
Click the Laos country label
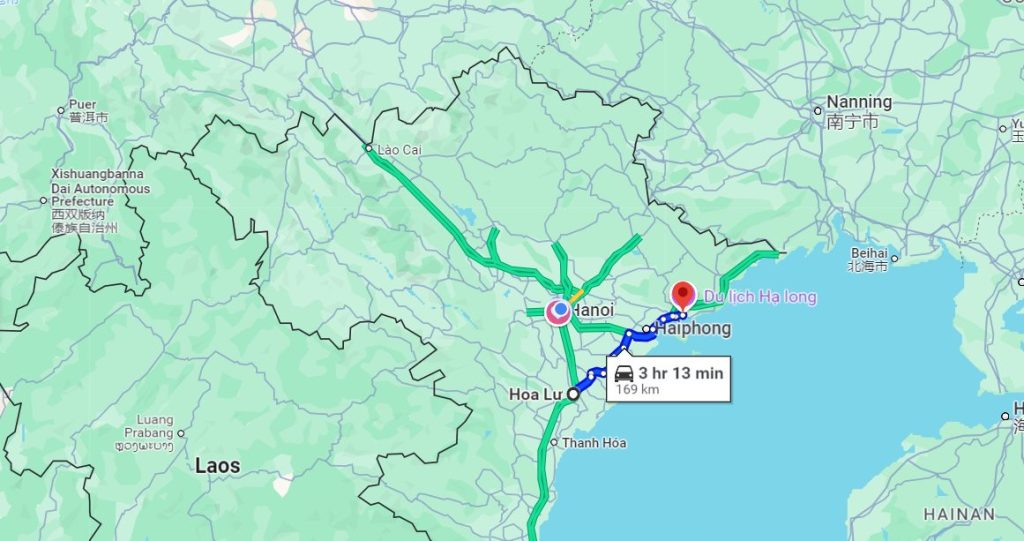(x=217, y=466)
